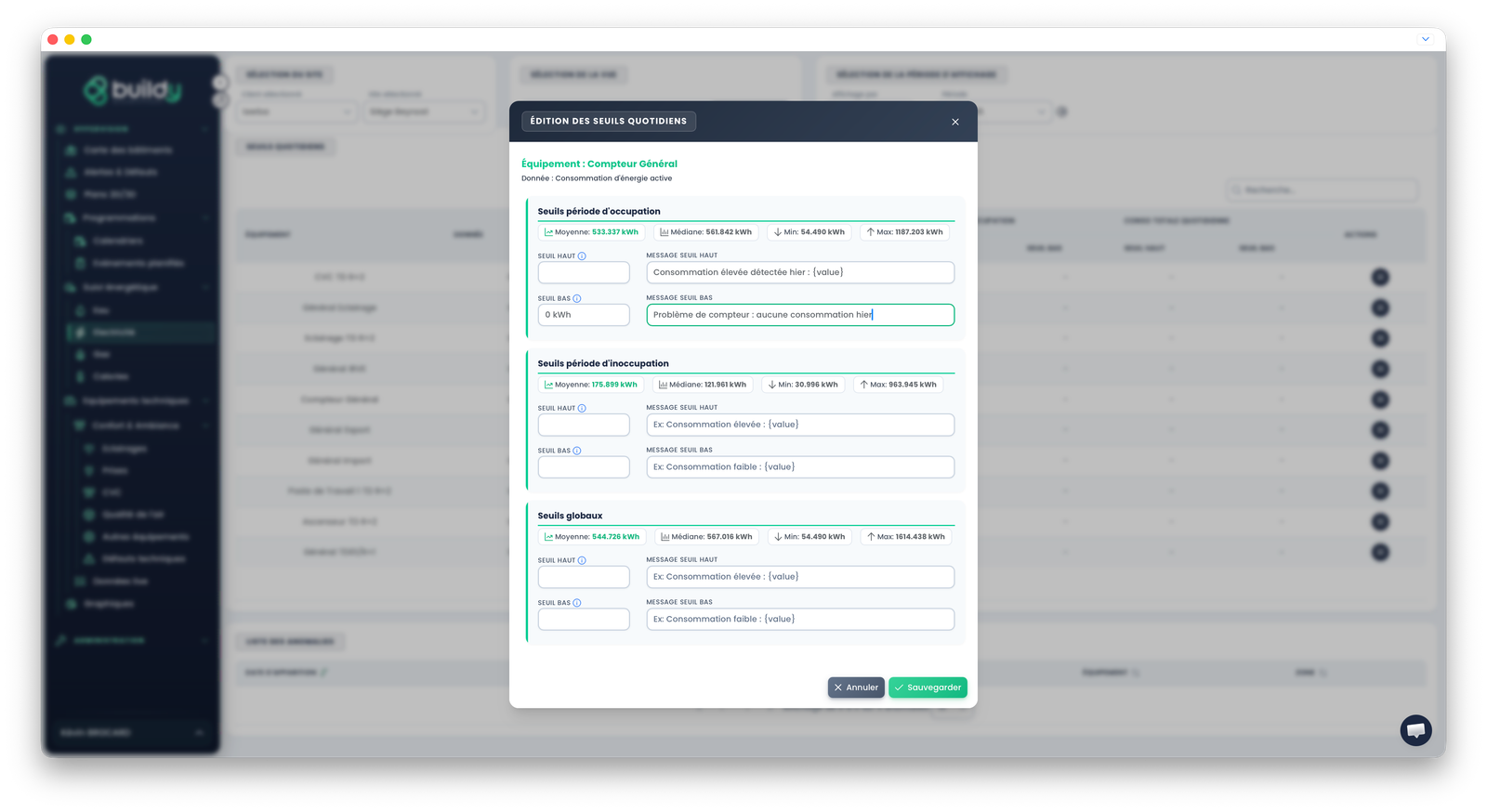Focus the Seuils globaux Message seuil haut field
Viewport: 1487px width, 812px height.
[800, 577]
